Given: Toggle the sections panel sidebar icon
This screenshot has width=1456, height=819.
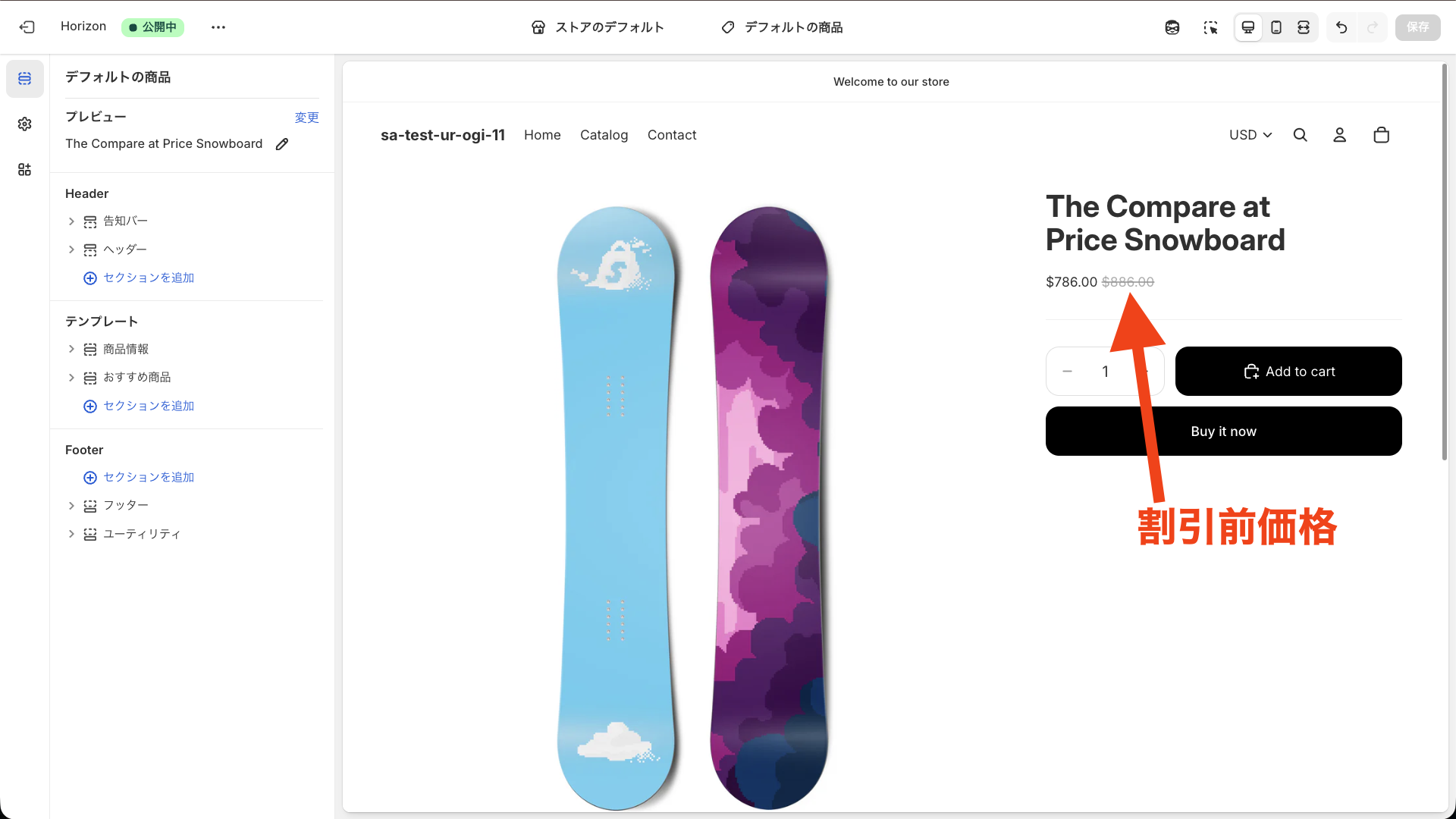Looking at the screenshot, I should point(25,78).
